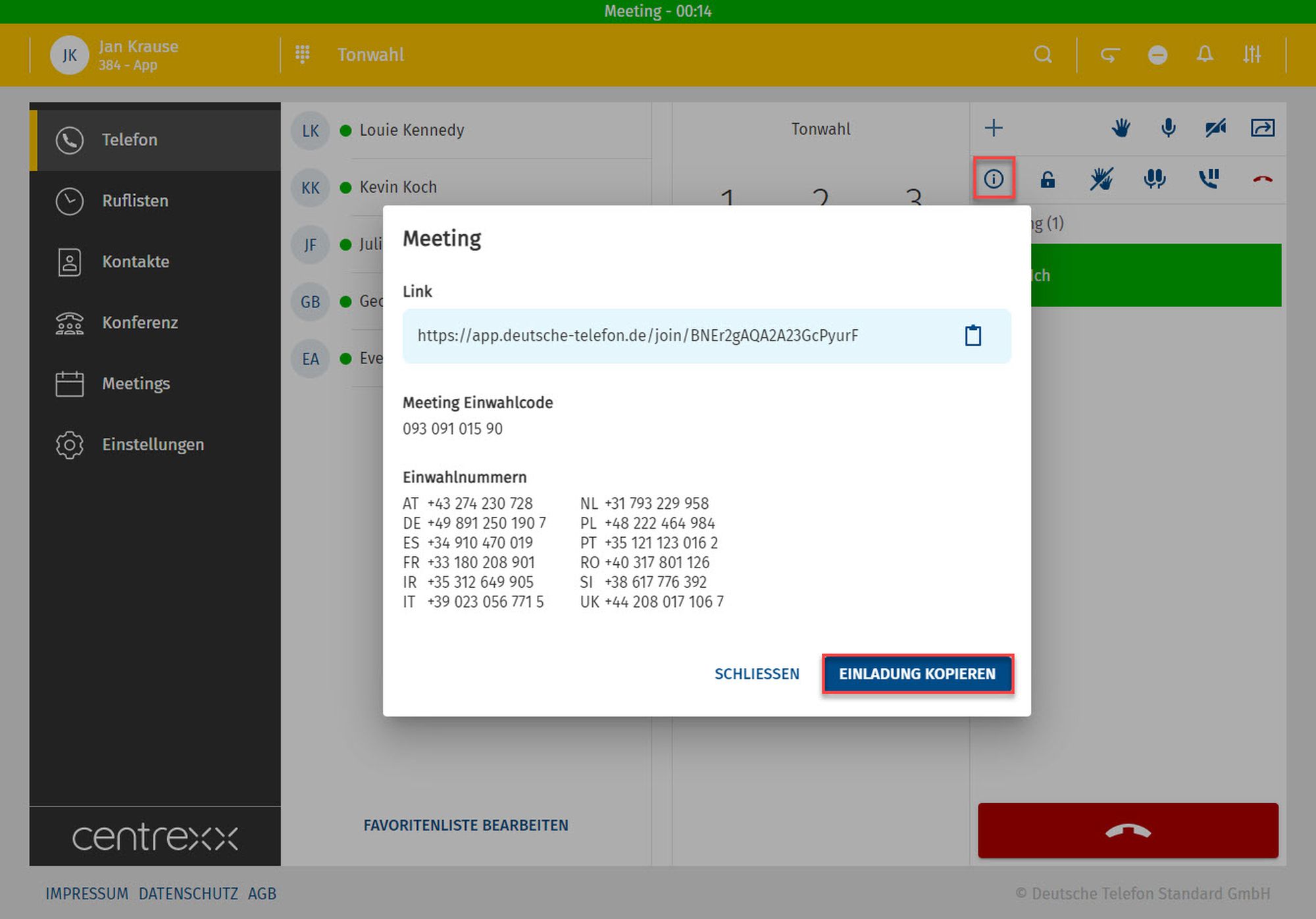
Task: Start screen sharing
Action: (x=1262, y=128)
